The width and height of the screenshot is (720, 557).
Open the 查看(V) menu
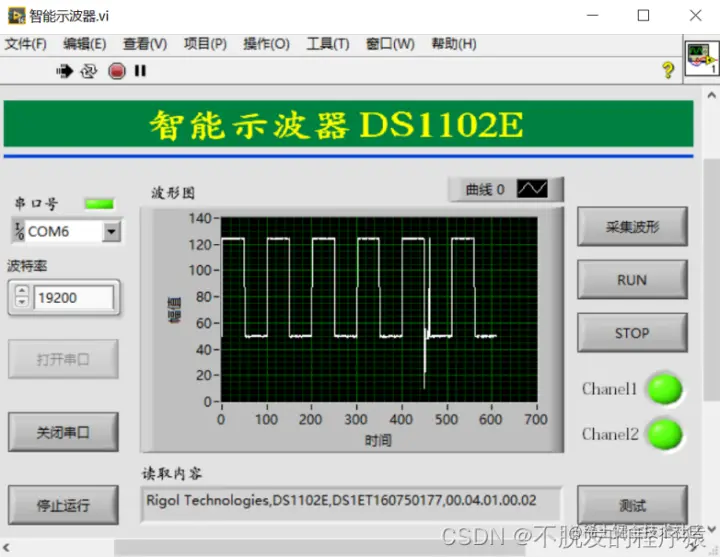145,44
